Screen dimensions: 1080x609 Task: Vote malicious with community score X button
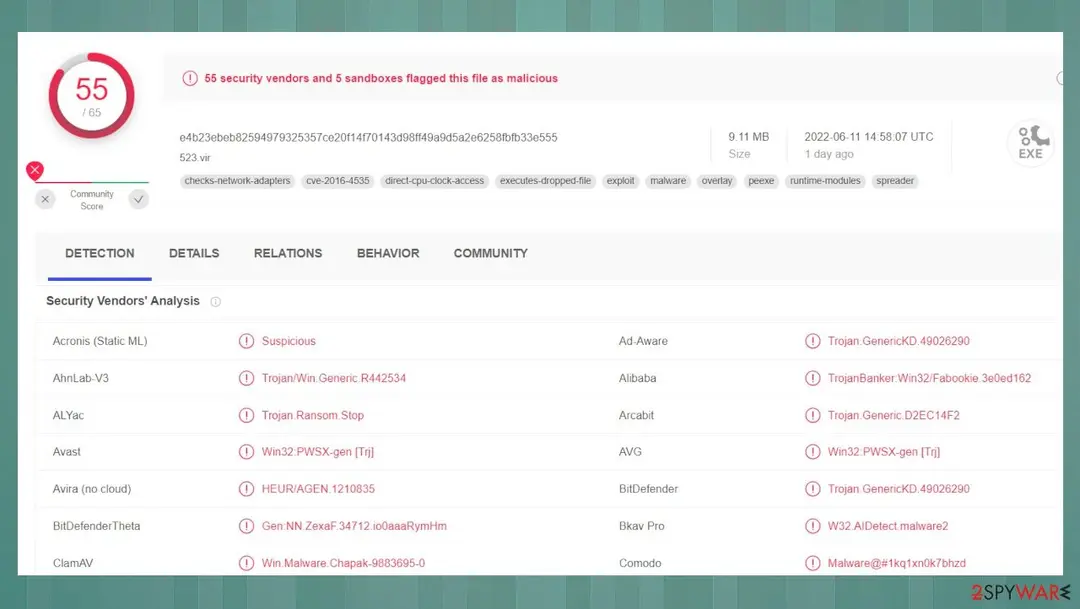pyautogui.click(x=45, y=199)
